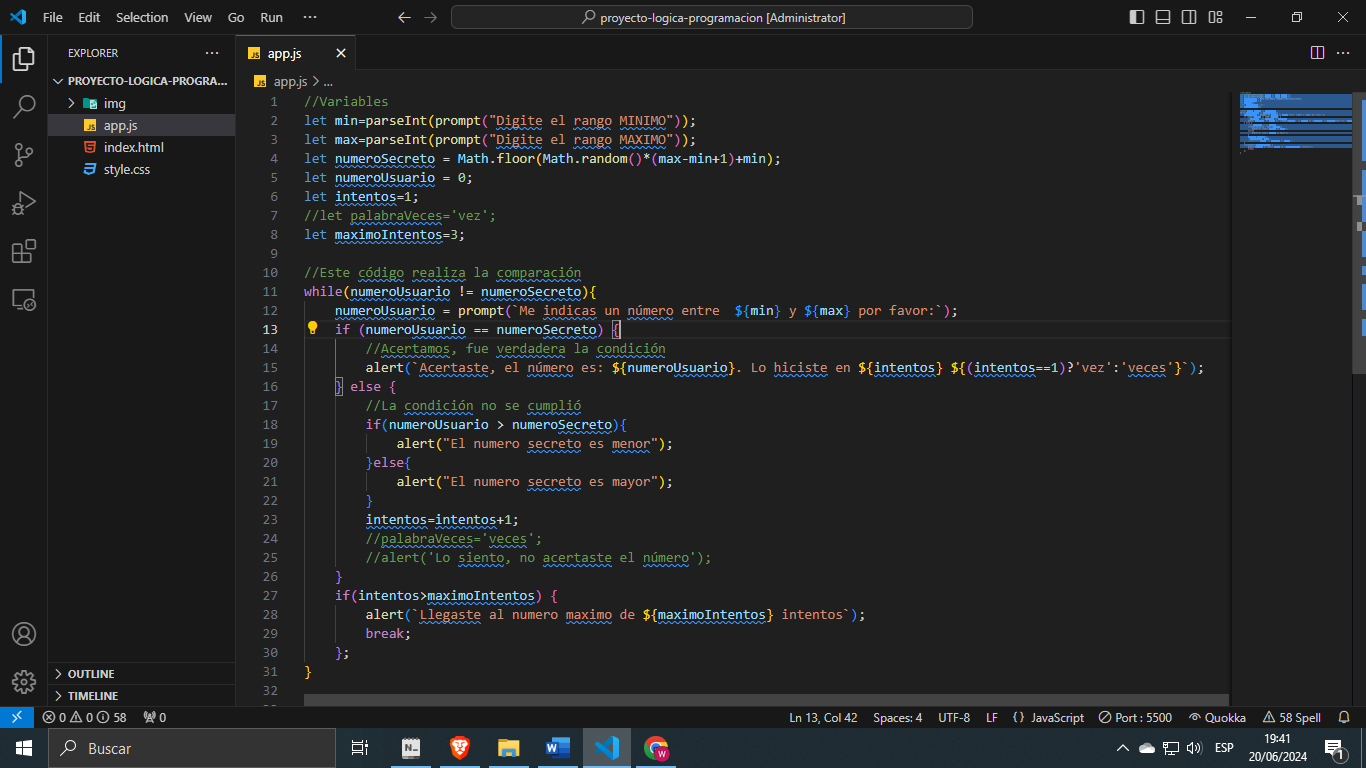Split the editor to the right

(1317, 53)
